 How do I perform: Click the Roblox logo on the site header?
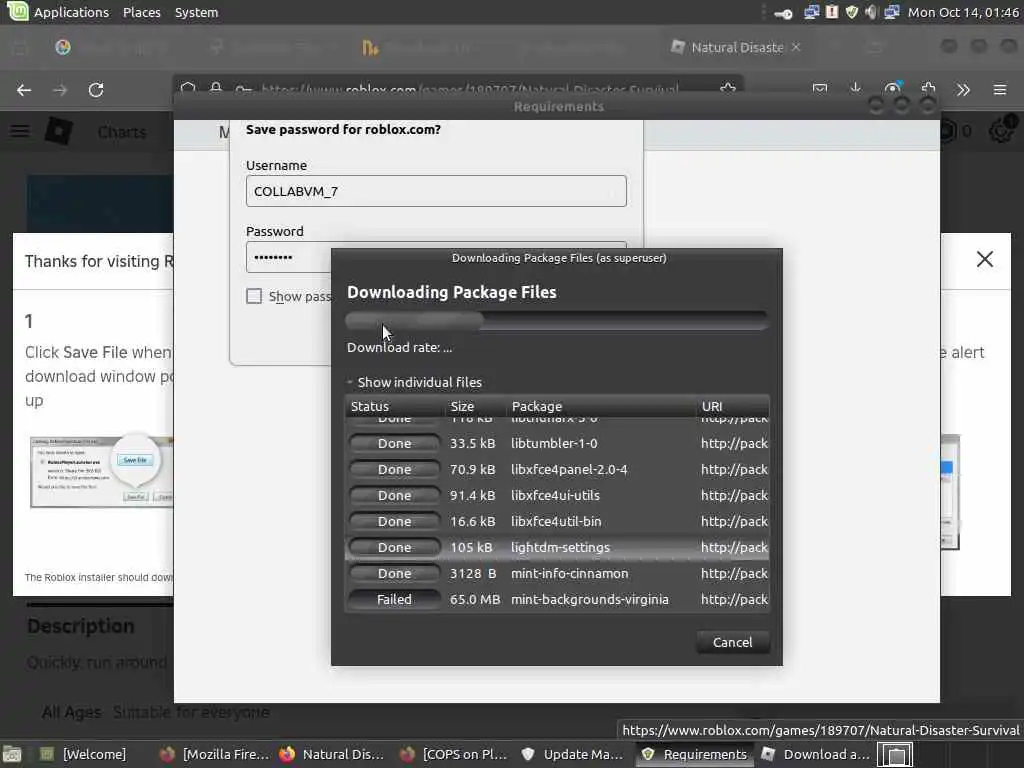58,132
